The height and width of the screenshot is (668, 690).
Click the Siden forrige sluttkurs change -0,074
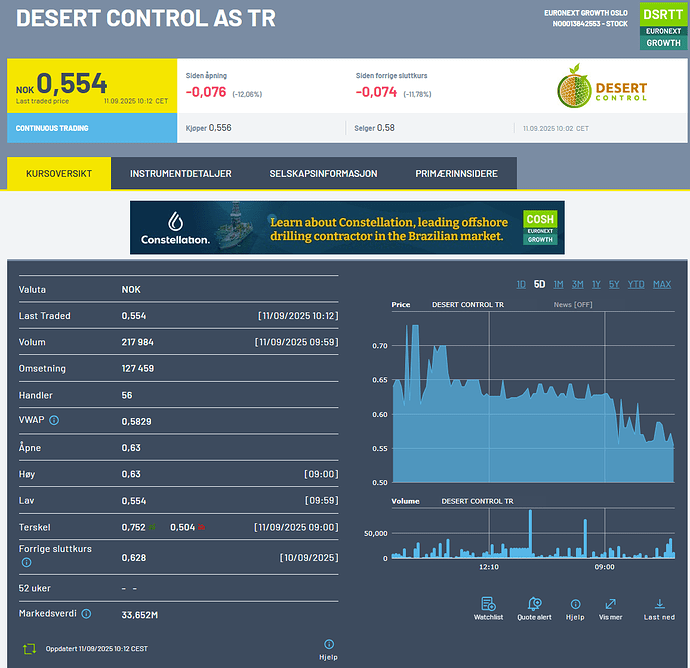pos(376,92)
